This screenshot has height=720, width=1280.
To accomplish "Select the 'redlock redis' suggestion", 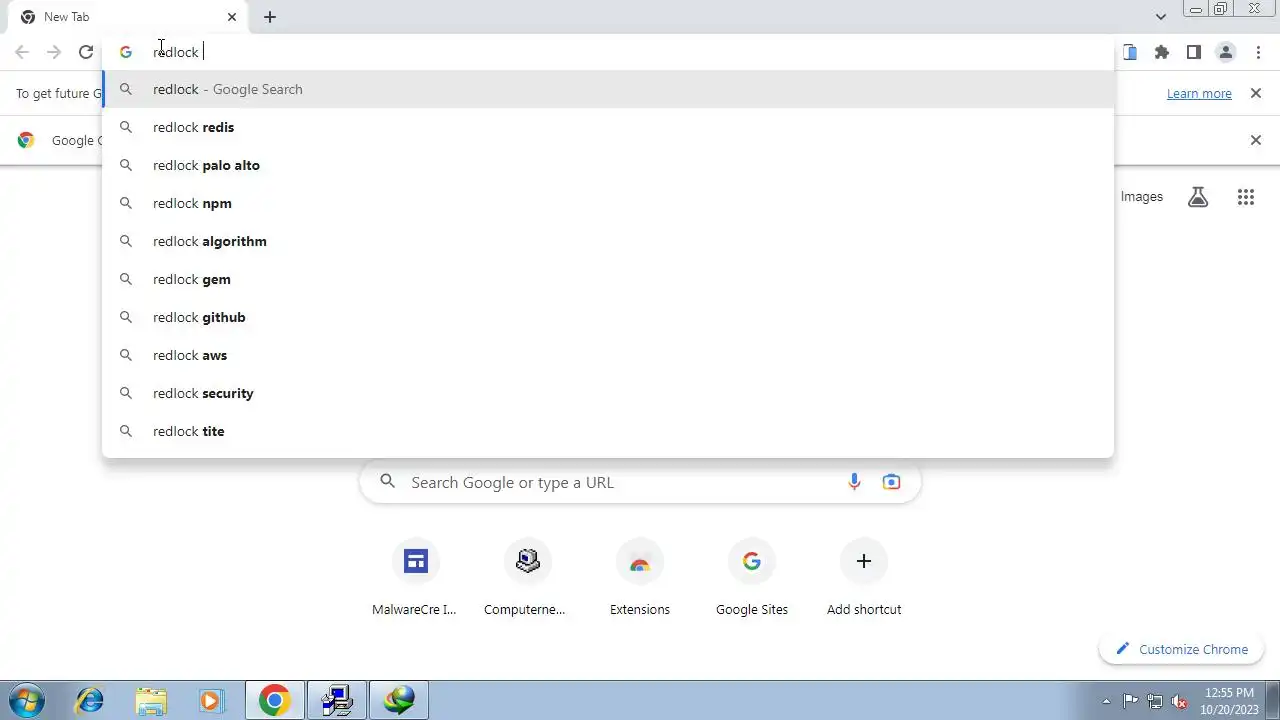I will [608, 127].
